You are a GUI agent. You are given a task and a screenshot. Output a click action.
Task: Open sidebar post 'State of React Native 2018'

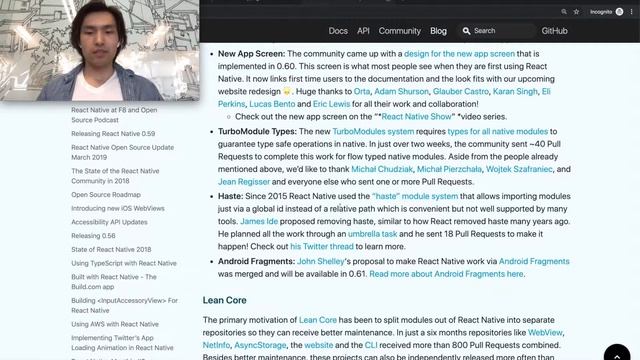[x=111, y=249]
